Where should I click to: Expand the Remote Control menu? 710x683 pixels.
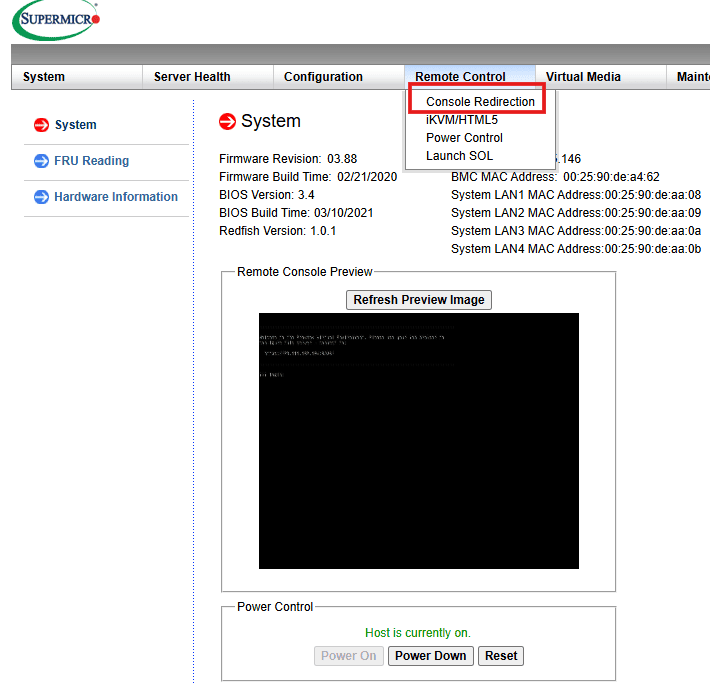(x=460, y=77)
